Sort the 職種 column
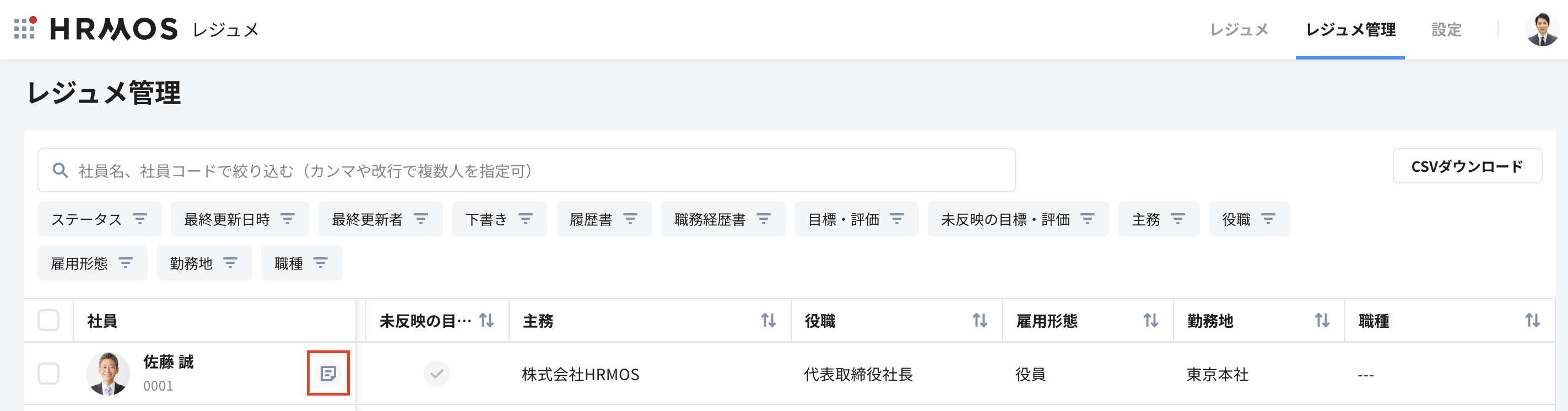The height and width of the screenshot is (411, 1568). [1532, 320]
